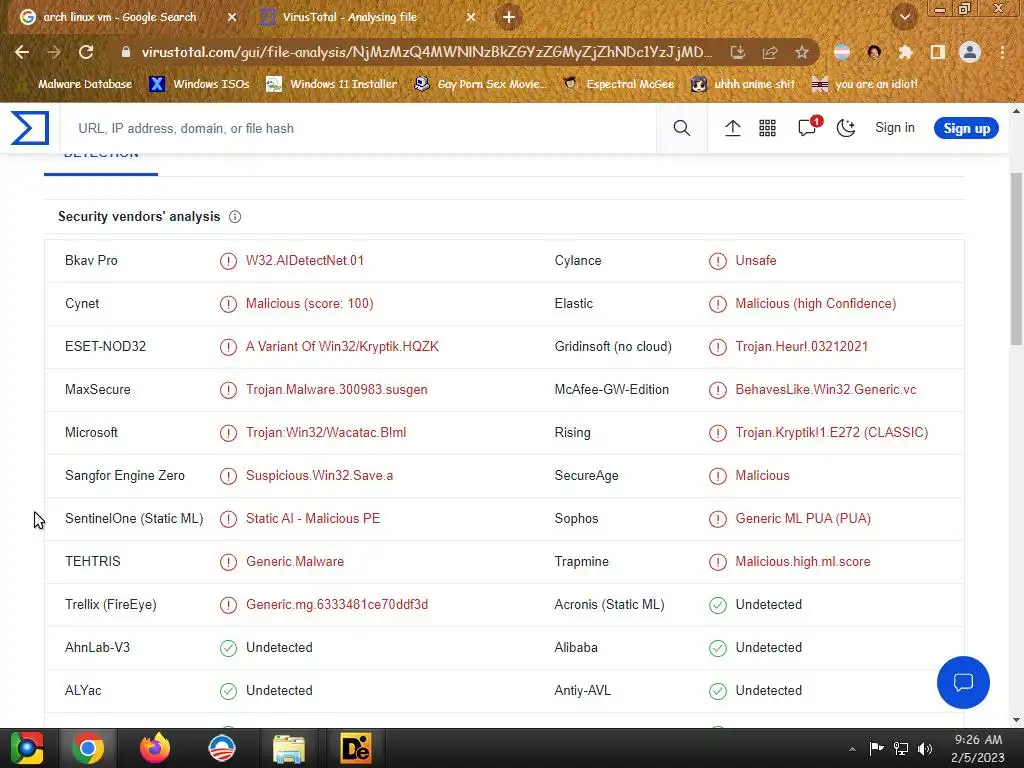This screenshot has width=1024, height=768.
Task: Open file manager folder taskbar icon
Action: click(x=289, y=748)
